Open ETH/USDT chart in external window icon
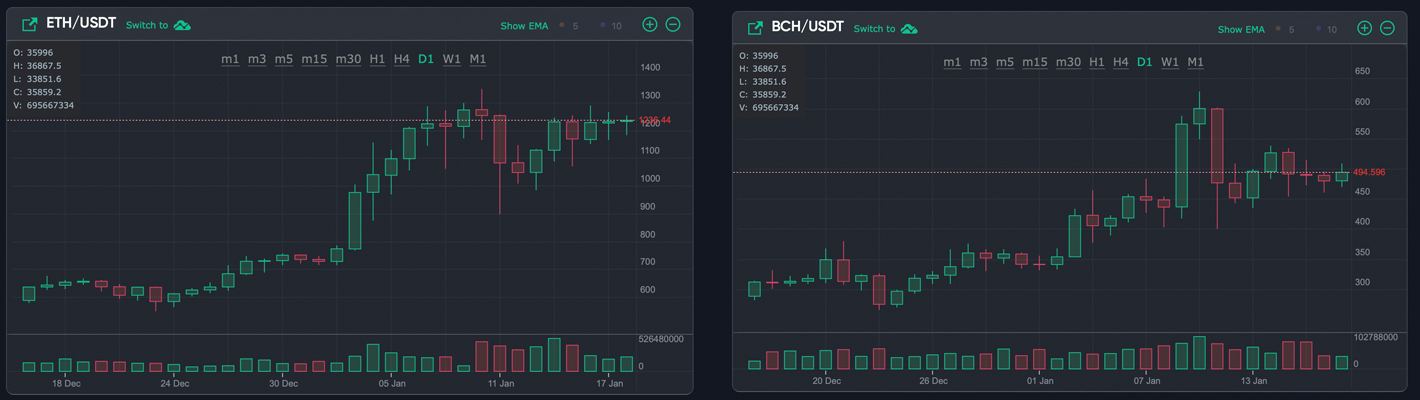1420x400 pixels. tap(29, 24)
